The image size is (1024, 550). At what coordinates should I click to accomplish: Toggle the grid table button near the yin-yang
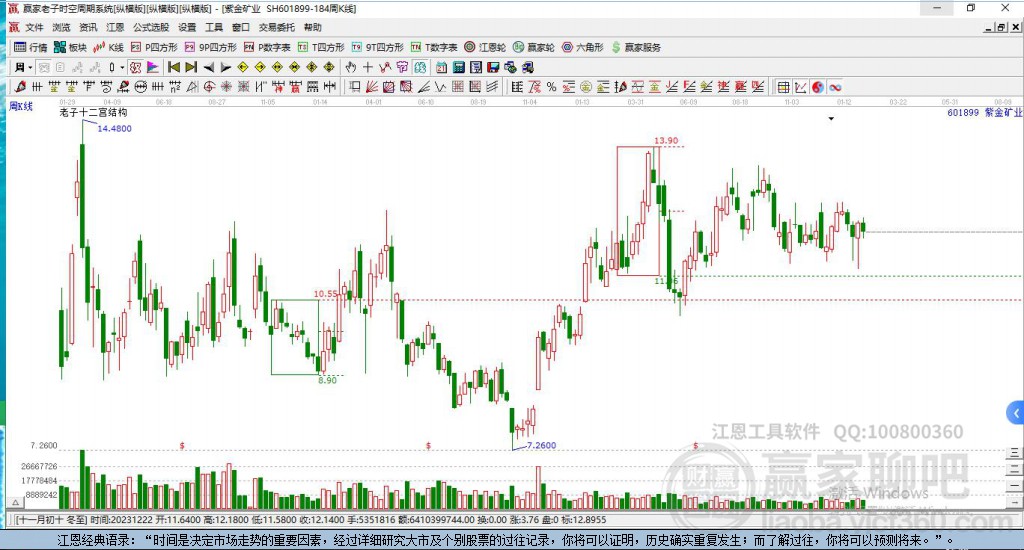(x=783, y=87)
